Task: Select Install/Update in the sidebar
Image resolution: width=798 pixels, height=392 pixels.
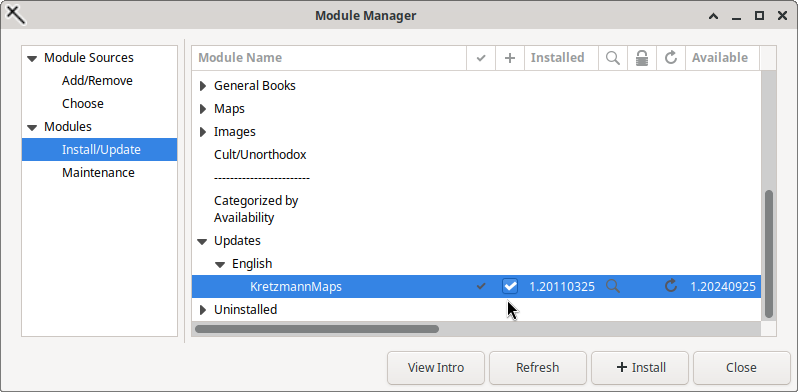Action: coord(100,150)
